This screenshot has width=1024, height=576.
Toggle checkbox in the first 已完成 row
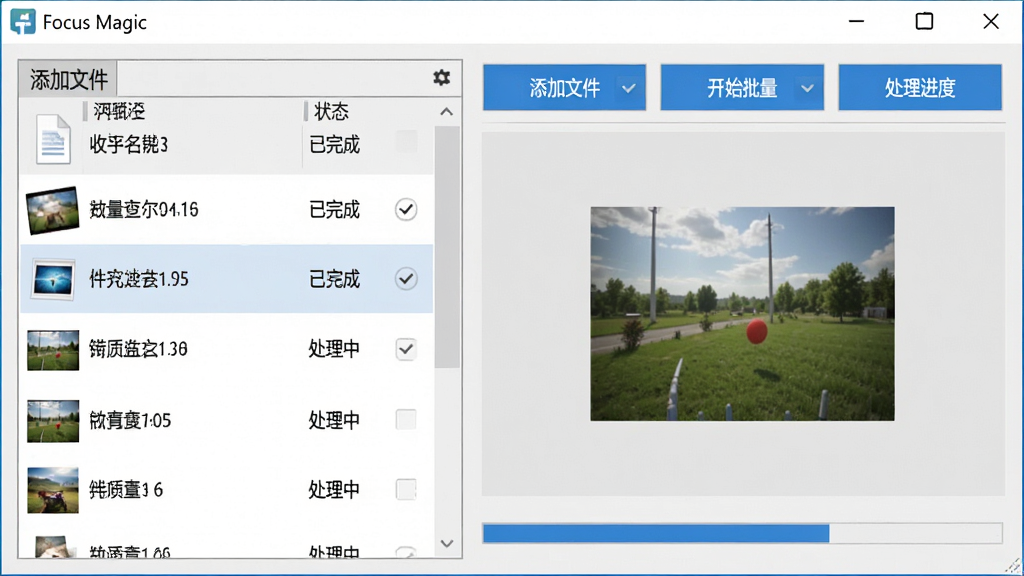(x=406, y=140)
